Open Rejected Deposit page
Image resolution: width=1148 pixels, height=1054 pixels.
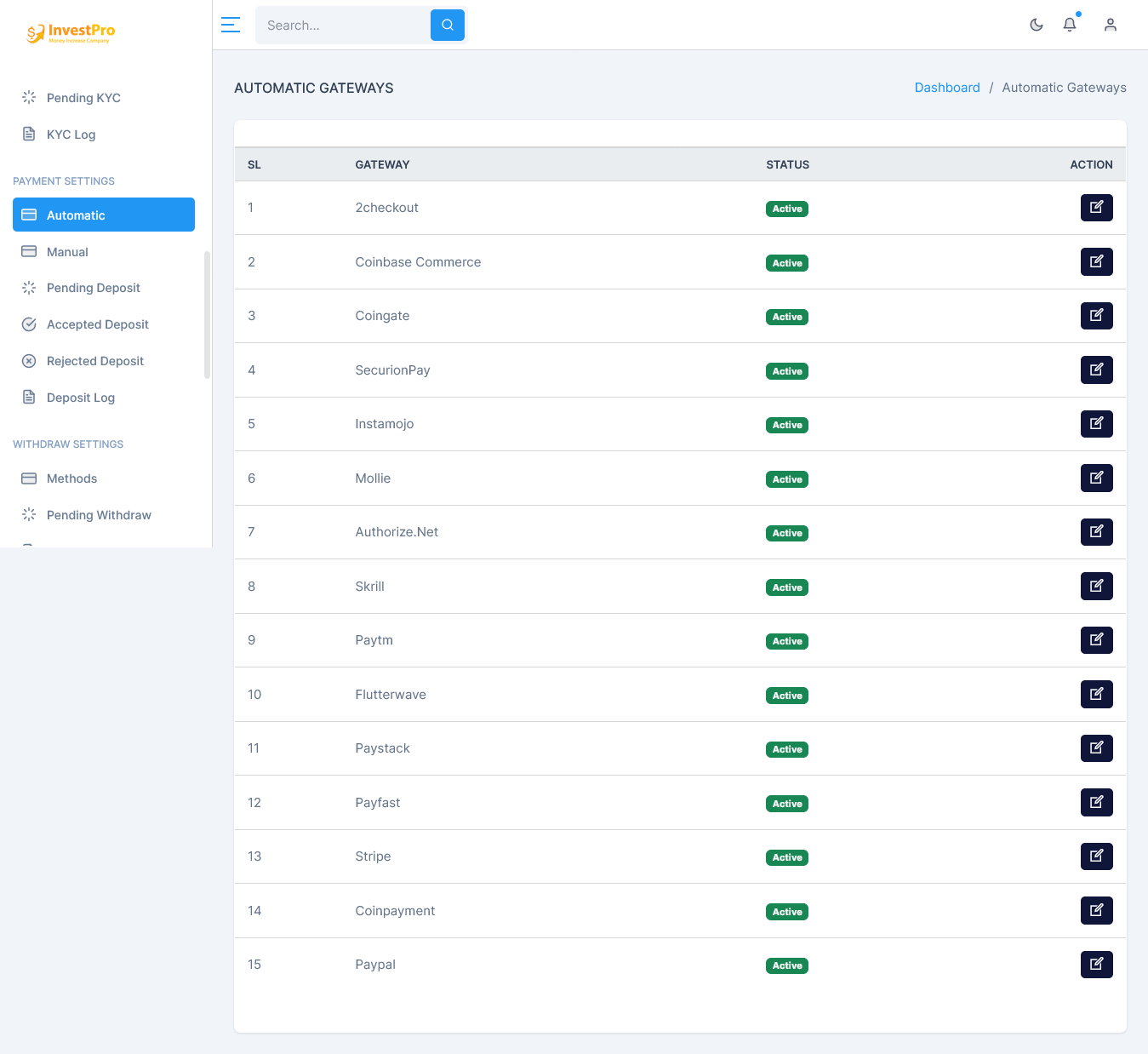104,361
